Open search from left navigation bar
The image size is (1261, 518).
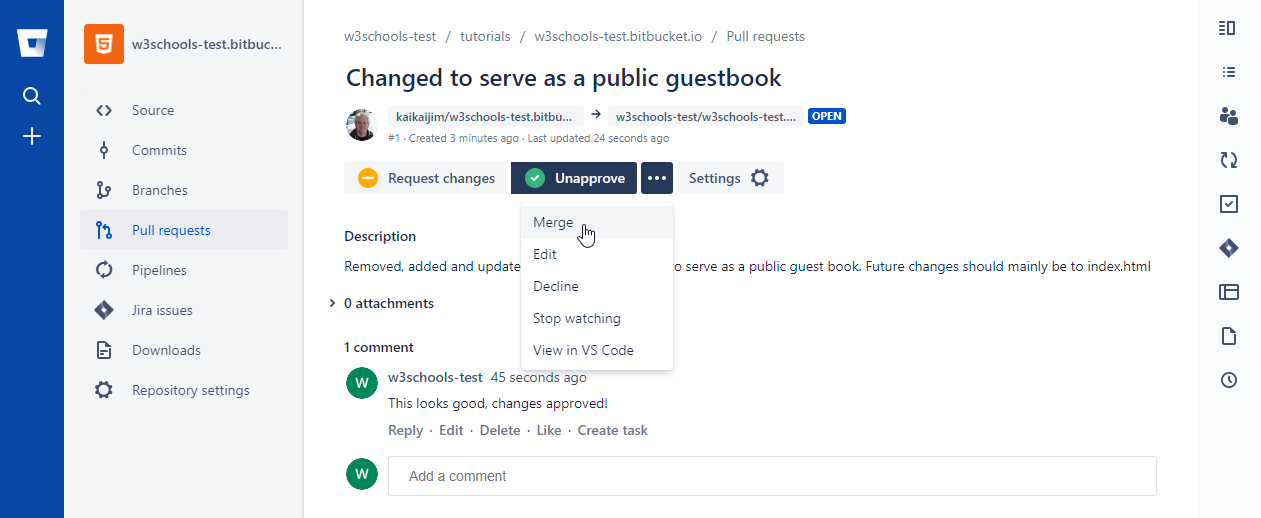(x=32, y=96)
